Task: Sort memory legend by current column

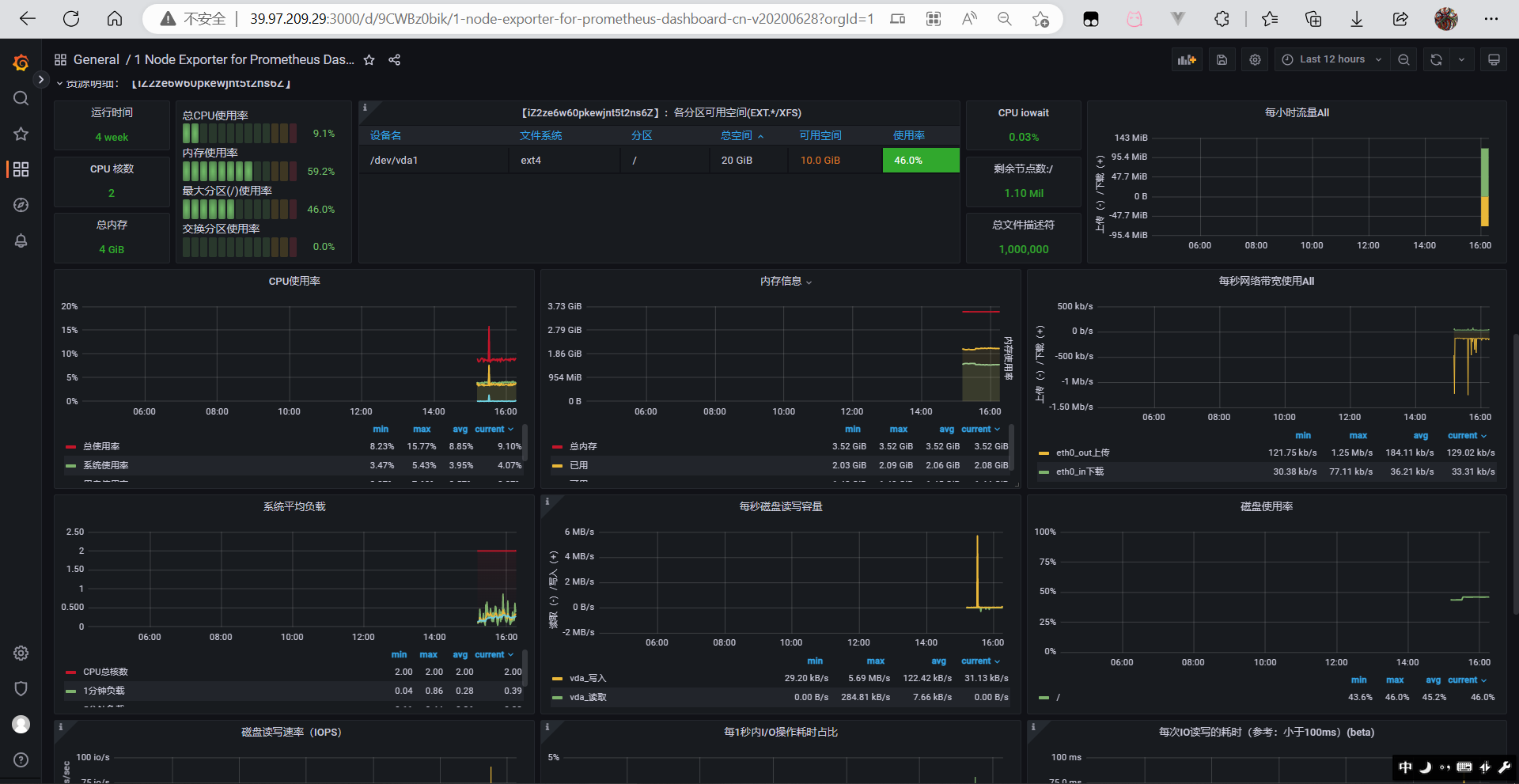Action: (980, 430)
